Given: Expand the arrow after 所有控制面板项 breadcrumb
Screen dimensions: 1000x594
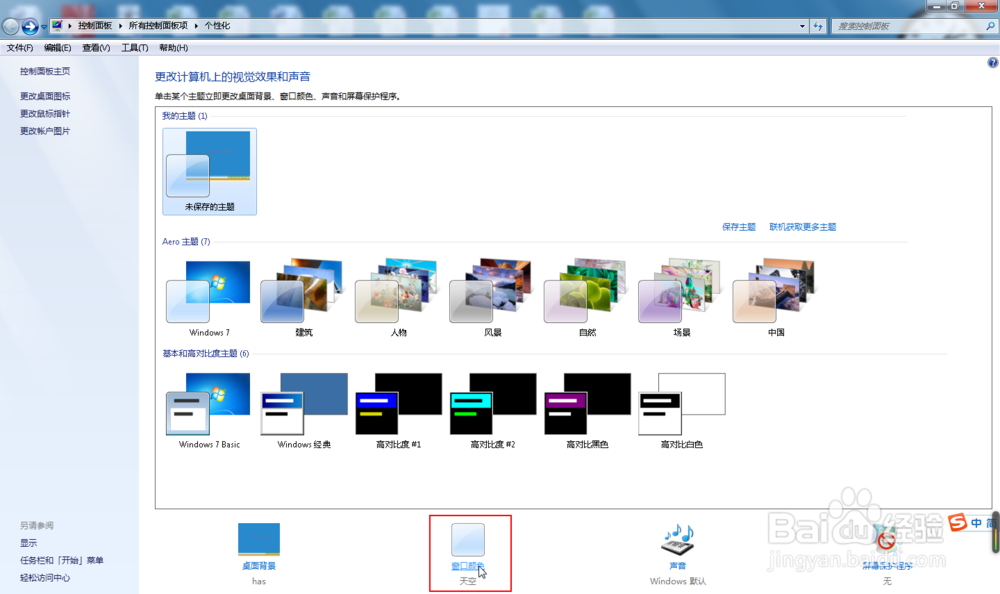Looking at the screenshot, I should (x=196, y=26).
